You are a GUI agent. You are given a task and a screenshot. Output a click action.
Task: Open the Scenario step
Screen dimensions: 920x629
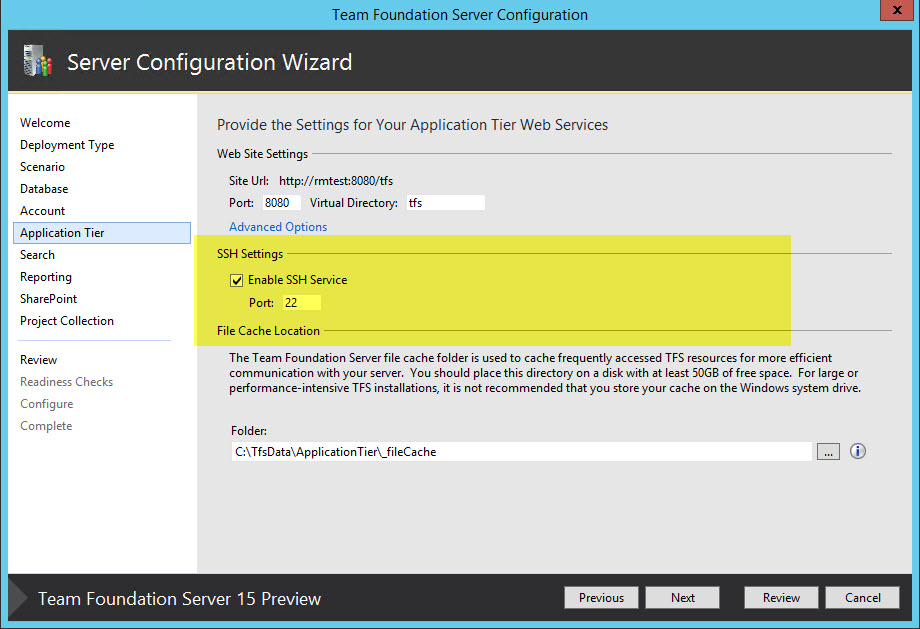(42, 167)
